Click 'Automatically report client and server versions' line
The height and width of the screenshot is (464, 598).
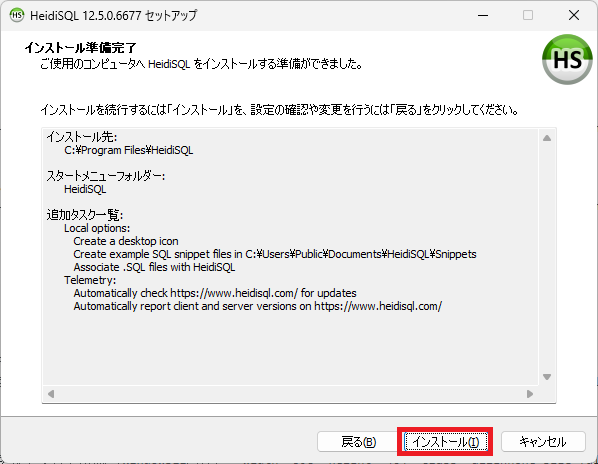coord(257,306)
